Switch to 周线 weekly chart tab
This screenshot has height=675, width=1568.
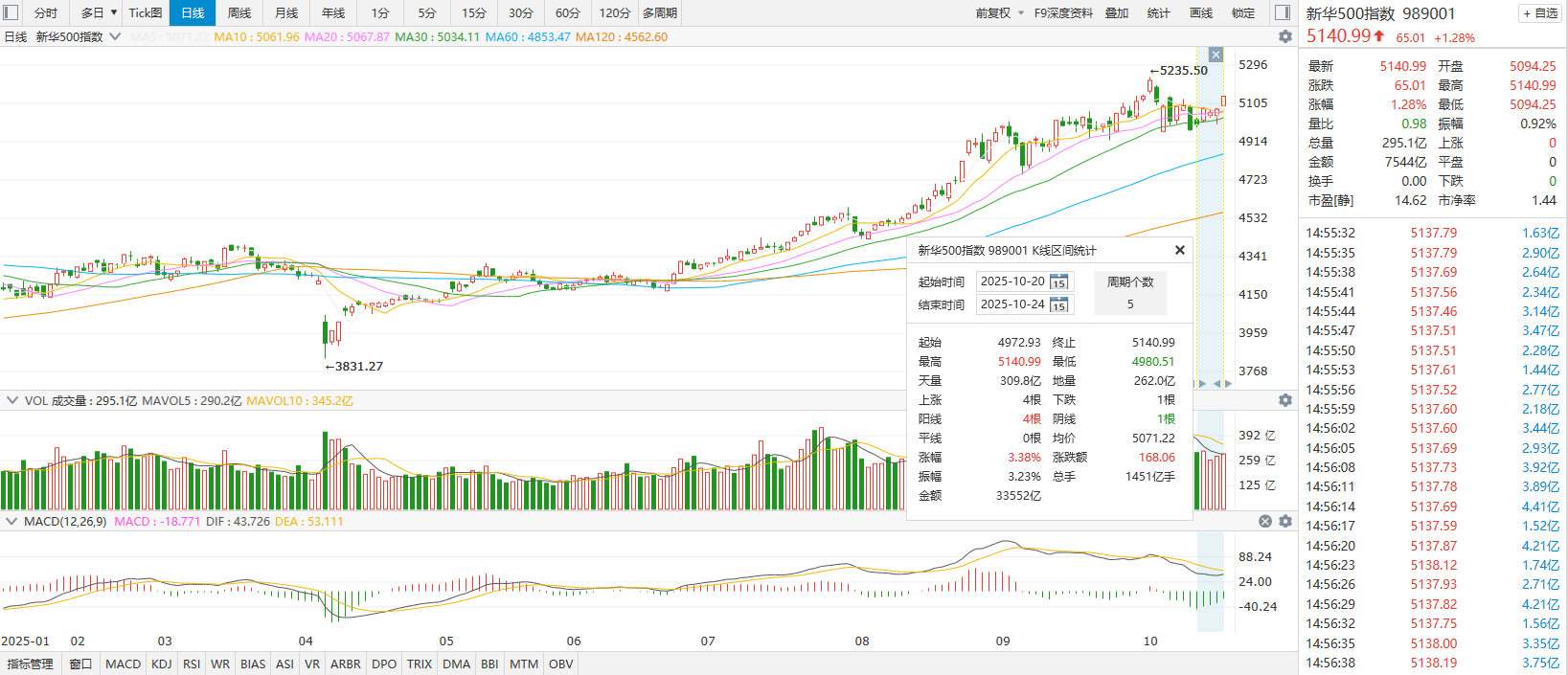[x=239, y=12]
